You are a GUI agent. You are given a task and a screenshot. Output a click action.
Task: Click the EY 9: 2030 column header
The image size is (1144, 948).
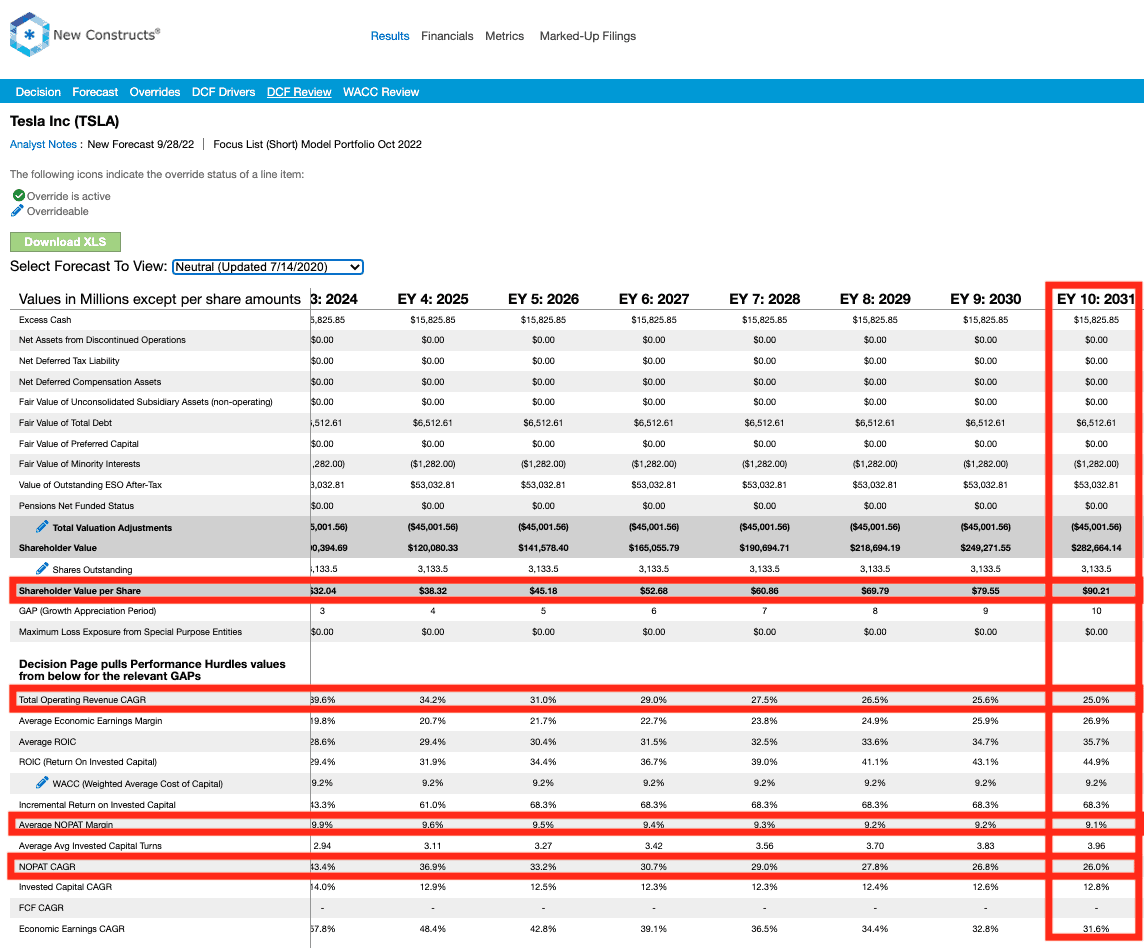pyautogui.click(x=986, y=299)
